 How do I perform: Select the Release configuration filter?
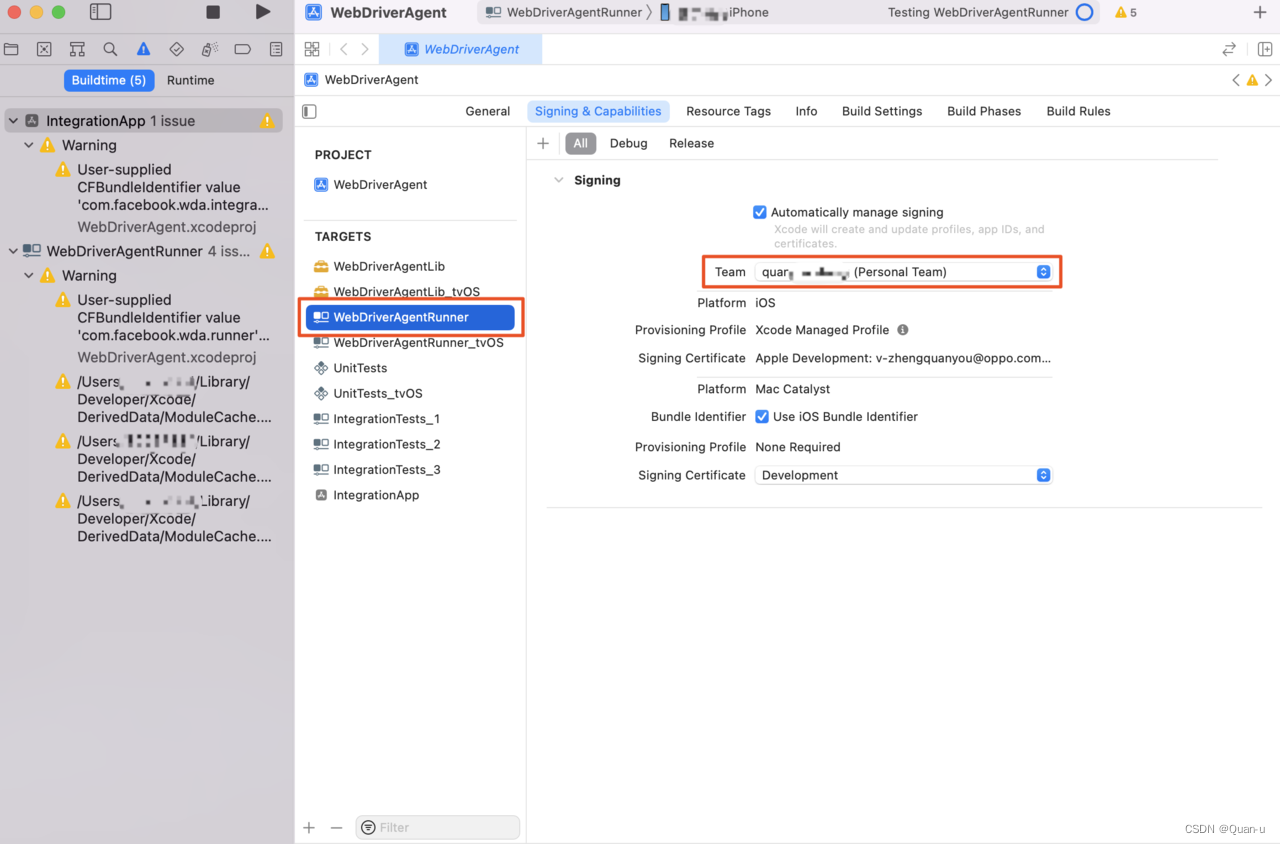691,143
